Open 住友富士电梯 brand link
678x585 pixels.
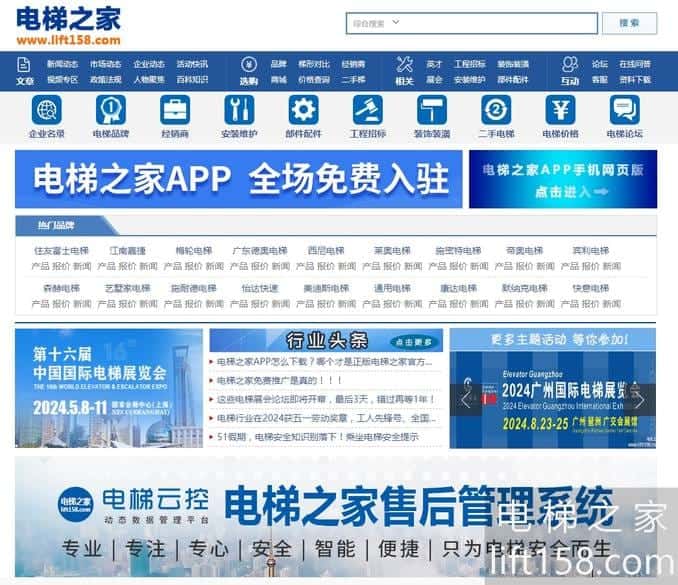coord(61,250)
